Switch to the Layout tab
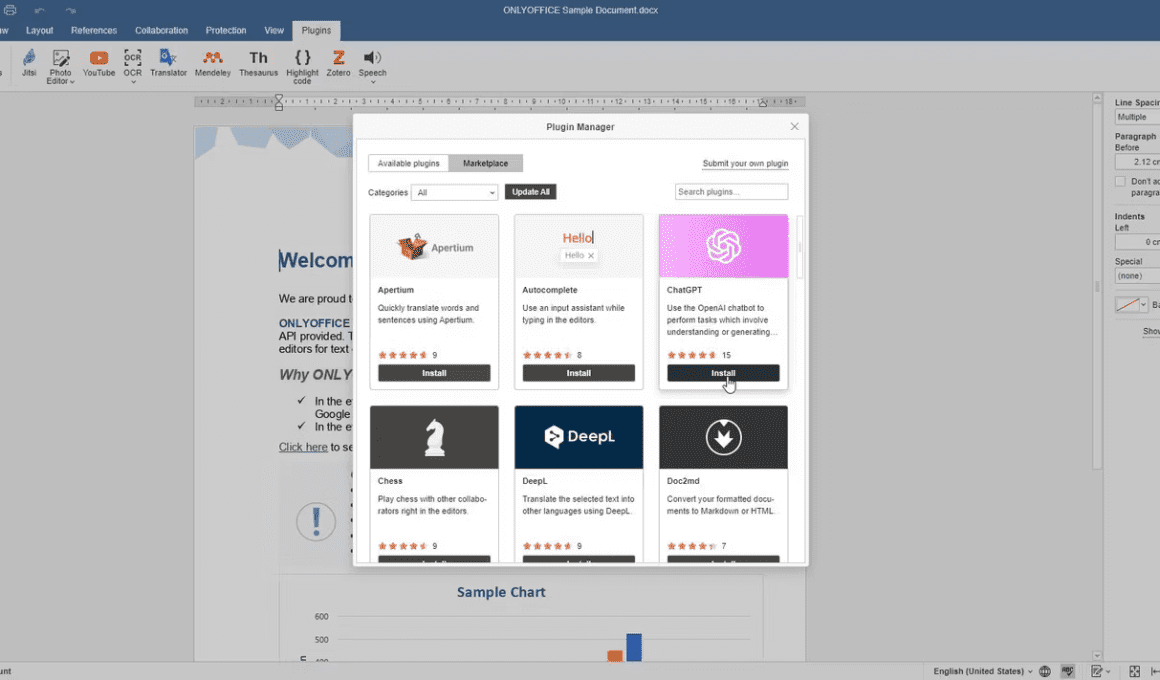The width and height of the screenshot is (1160, 680). 39,30
